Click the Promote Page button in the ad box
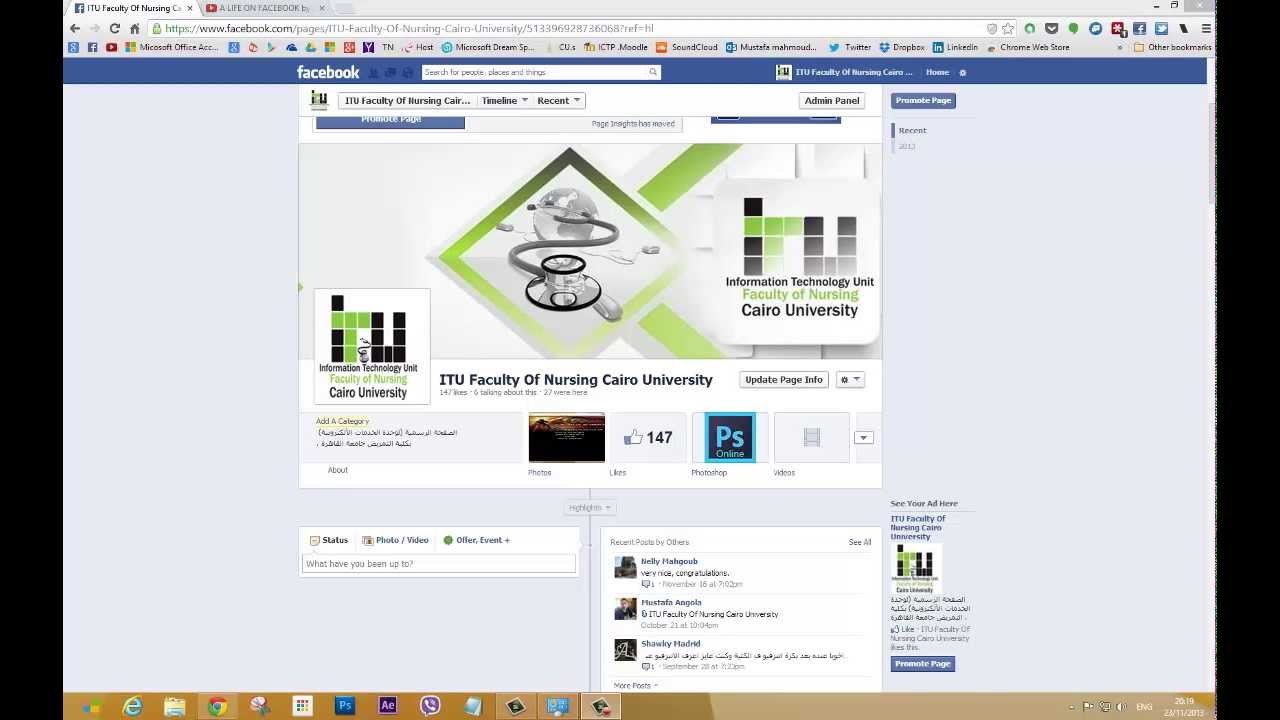The image size is (1280, 720). (923, 664)
